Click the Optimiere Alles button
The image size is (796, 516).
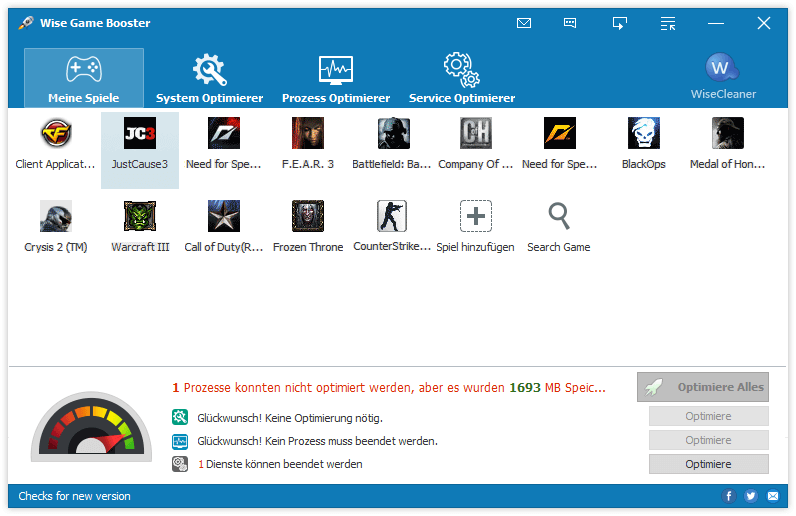[703, 387]
